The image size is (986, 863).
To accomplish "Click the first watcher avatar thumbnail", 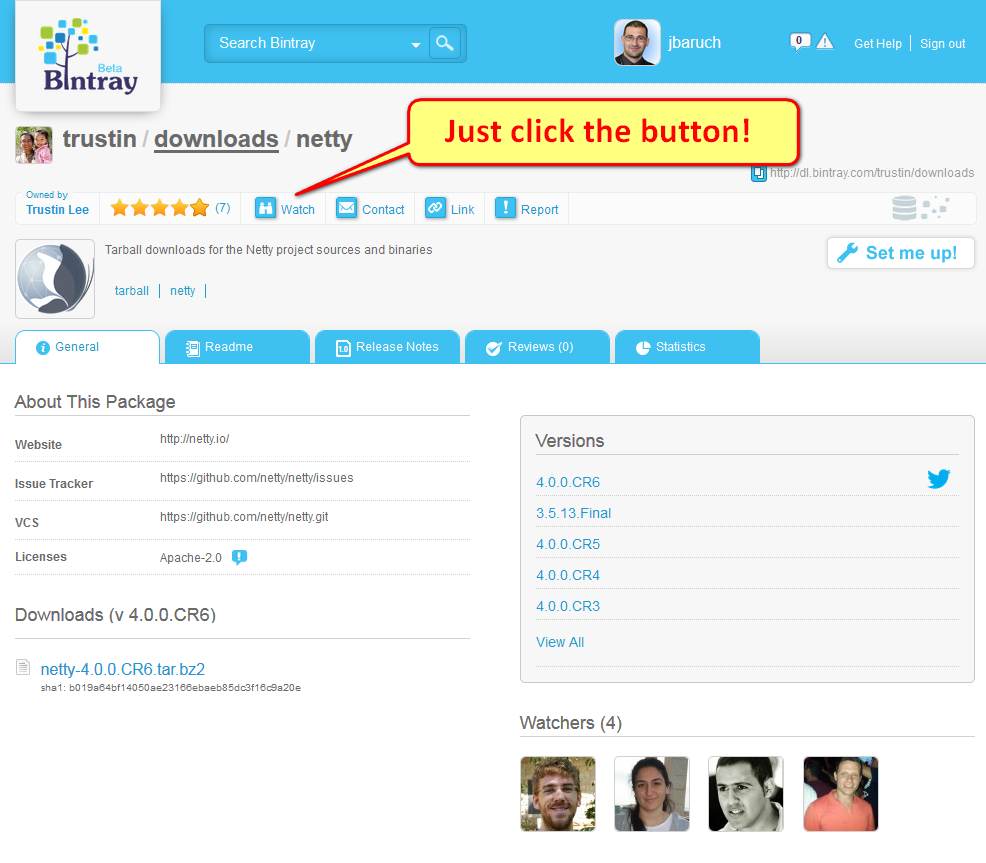I will pos(557,793).
